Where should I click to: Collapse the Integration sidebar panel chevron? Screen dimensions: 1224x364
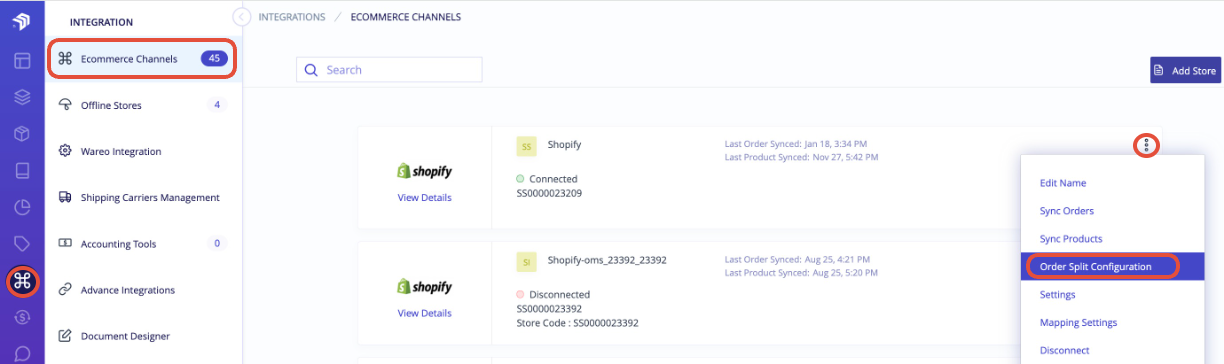pyautogui.click(x=241, y=17)
